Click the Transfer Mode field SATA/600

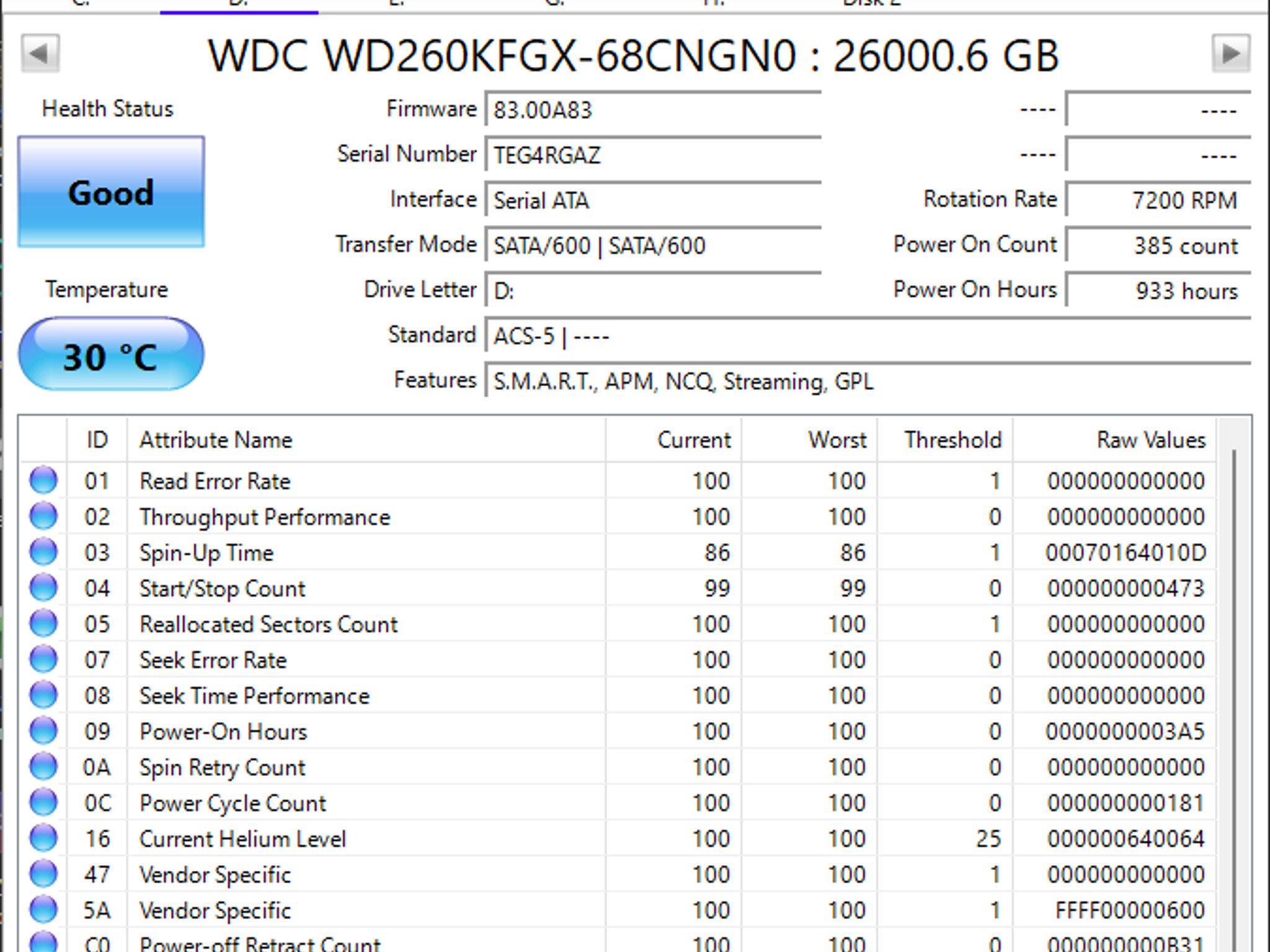pos(654,245)
